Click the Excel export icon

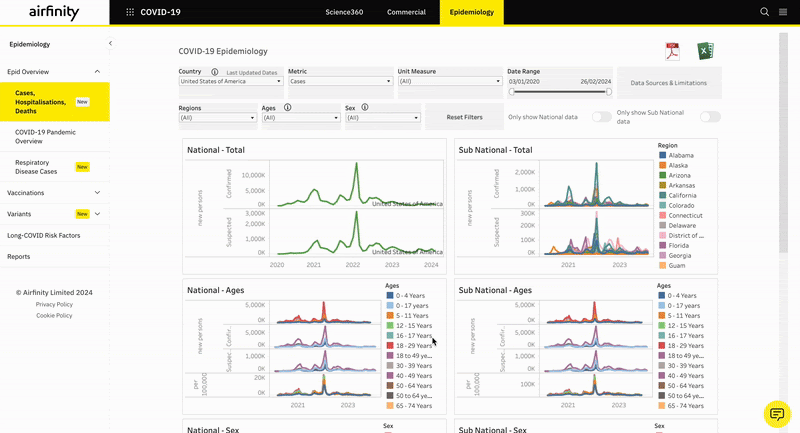[705, 52]
